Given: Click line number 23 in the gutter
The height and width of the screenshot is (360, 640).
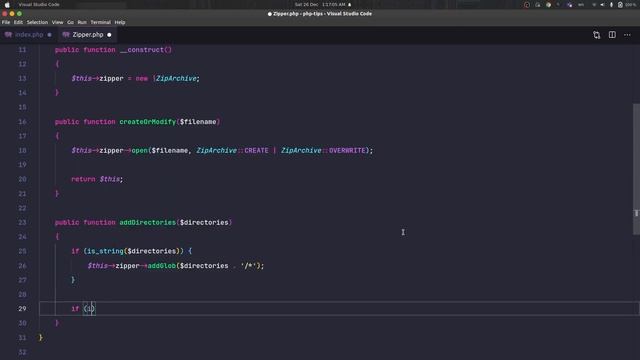Looking at the screenshot, I should click(x=22, y=222).
